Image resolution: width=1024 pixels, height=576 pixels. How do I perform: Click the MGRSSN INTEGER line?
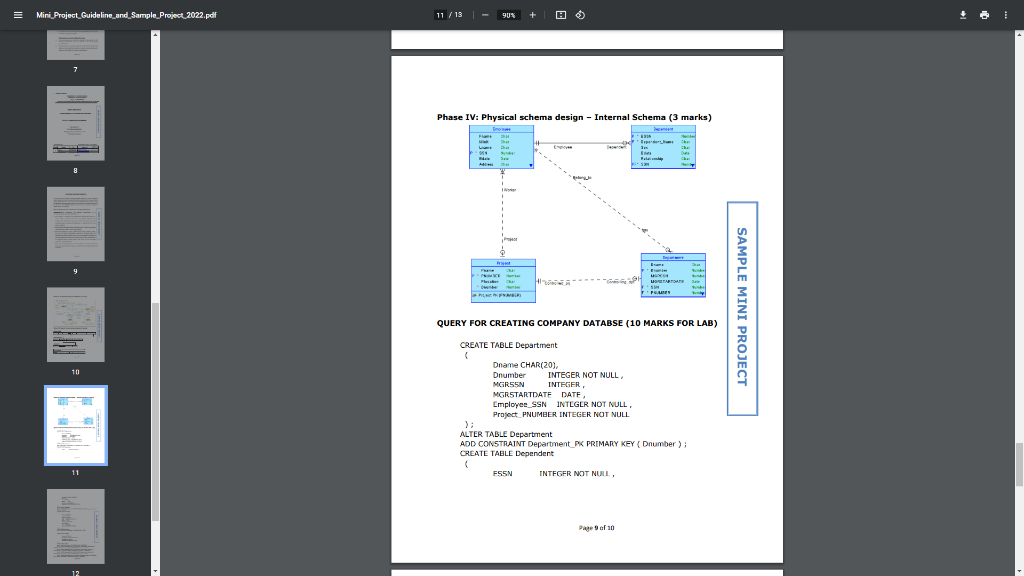539,385
